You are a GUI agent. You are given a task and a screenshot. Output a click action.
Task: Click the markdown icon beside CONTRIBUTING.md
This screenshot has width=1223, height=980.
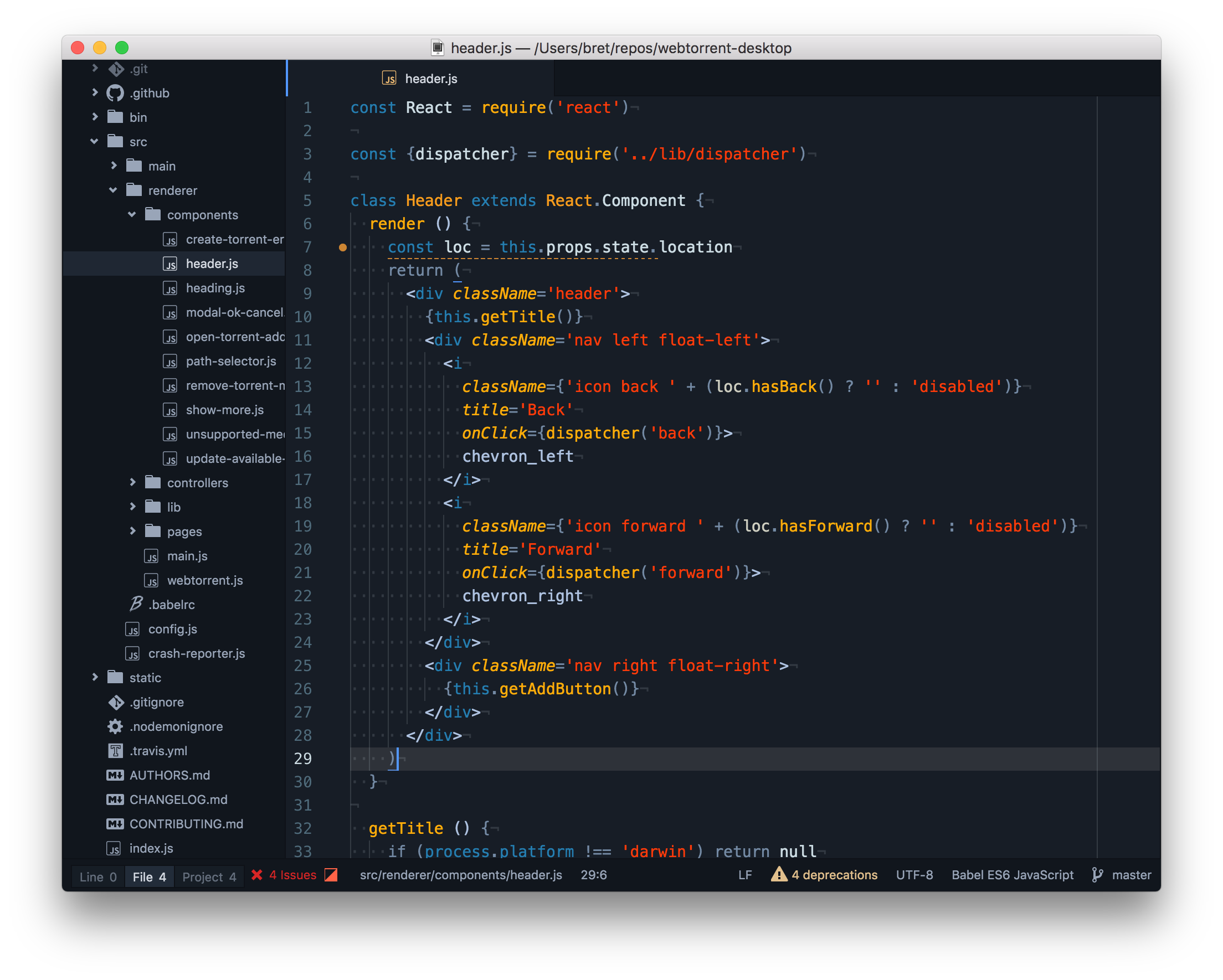115,824
